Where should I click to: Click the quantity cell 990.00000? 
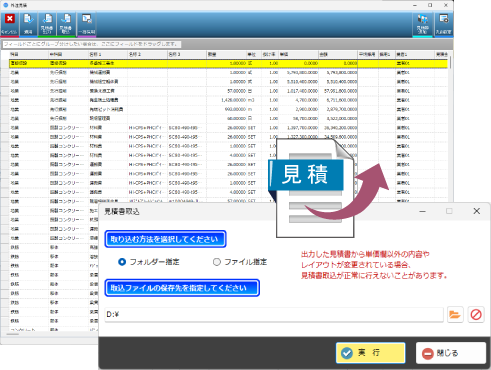[226, 109]
